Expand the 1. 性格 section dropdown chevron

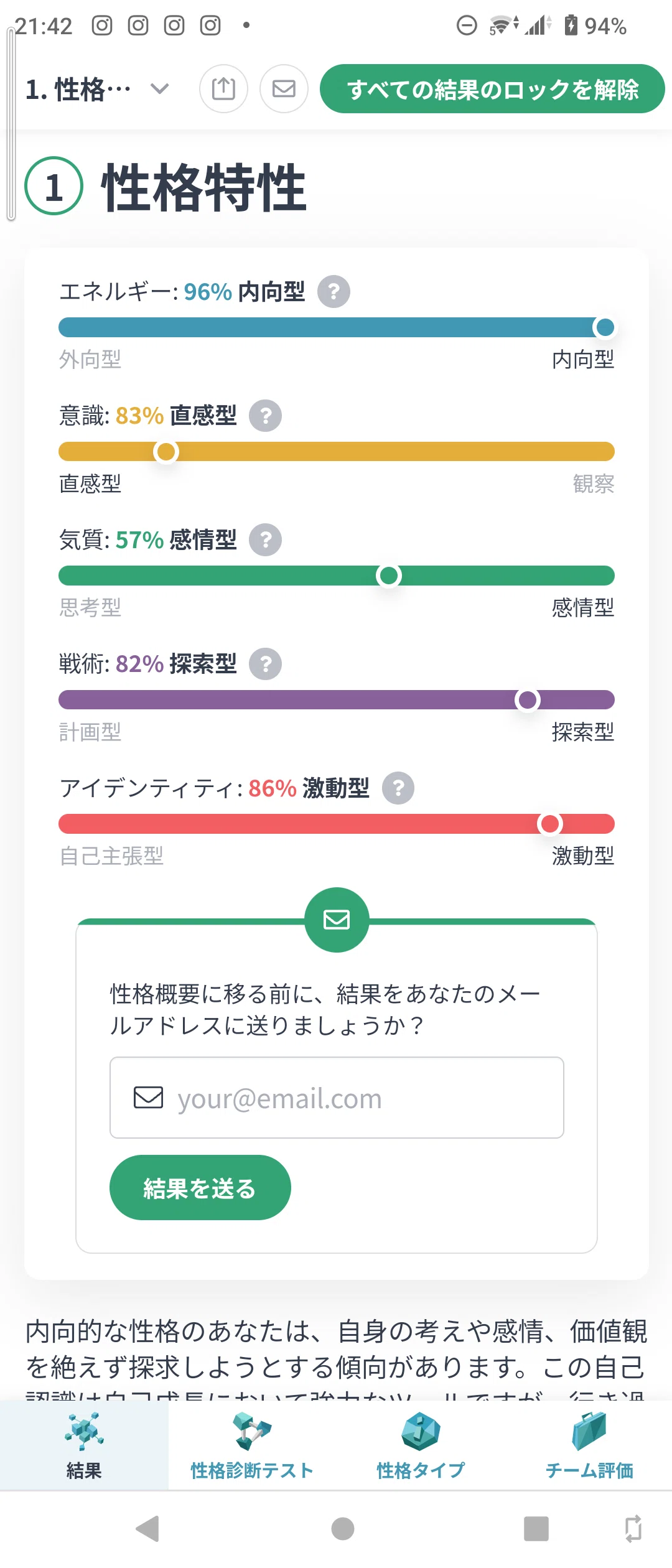coord(160,89)
